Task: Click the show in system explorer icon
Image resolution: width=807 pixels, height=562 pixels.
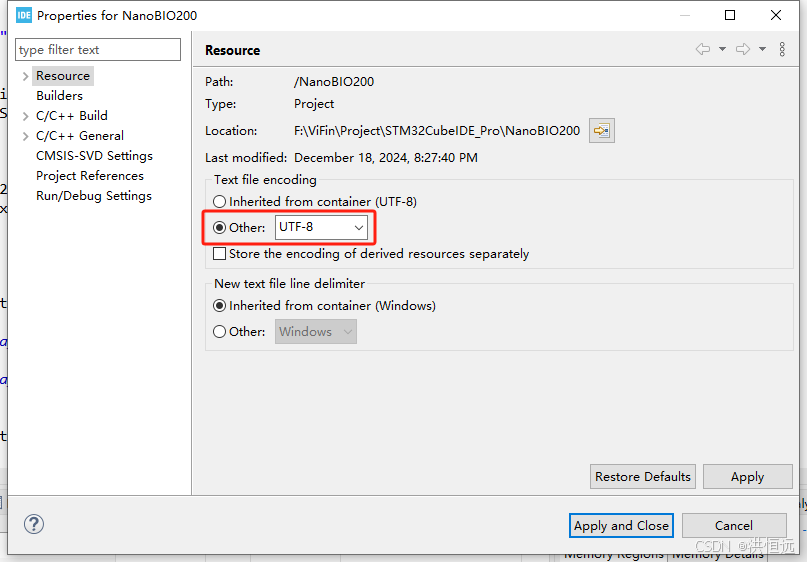Action: click(602, 131)
